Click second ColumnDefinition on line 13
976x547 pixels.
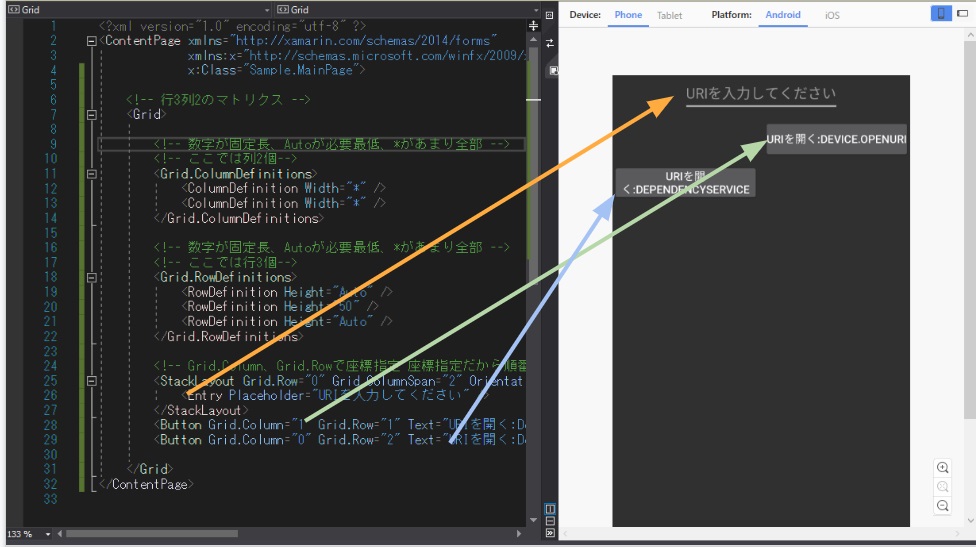[283, 203]
